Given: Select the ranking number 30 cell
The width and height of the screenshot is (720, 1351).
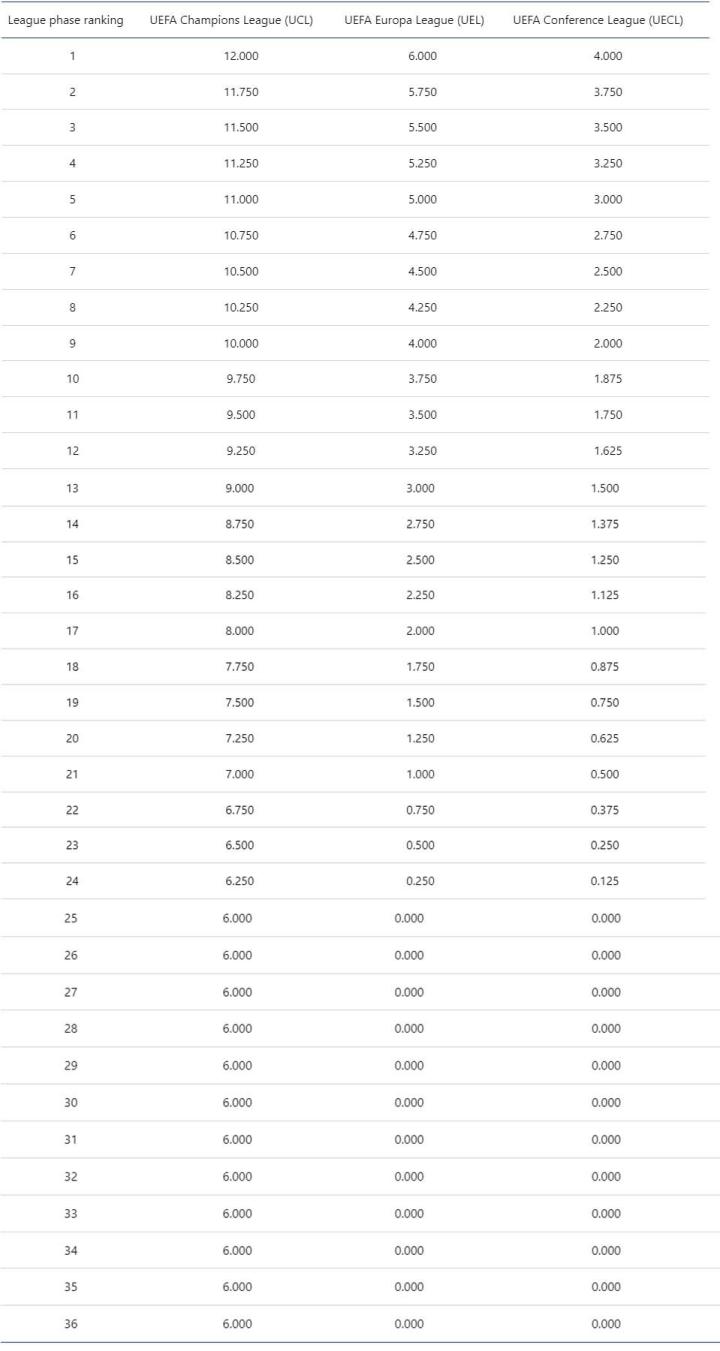Looking at the screenshot, I should click(71, 1103).
